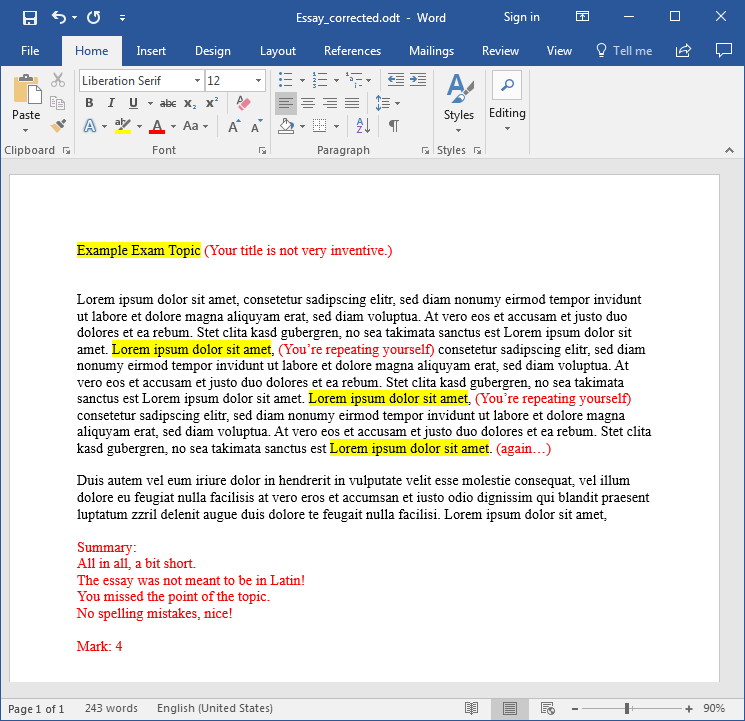Open Ribbon Display Options

582,17
